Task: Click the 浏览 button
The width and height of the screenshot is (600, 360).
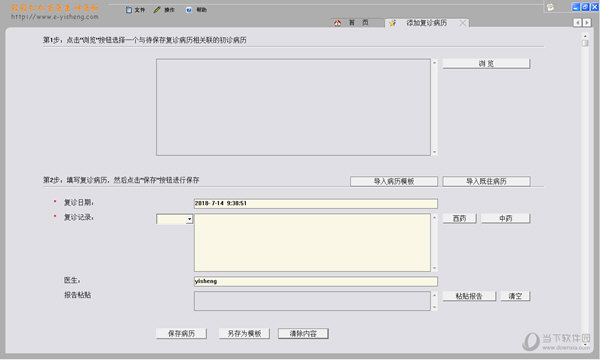Action: tap(486, 64)
